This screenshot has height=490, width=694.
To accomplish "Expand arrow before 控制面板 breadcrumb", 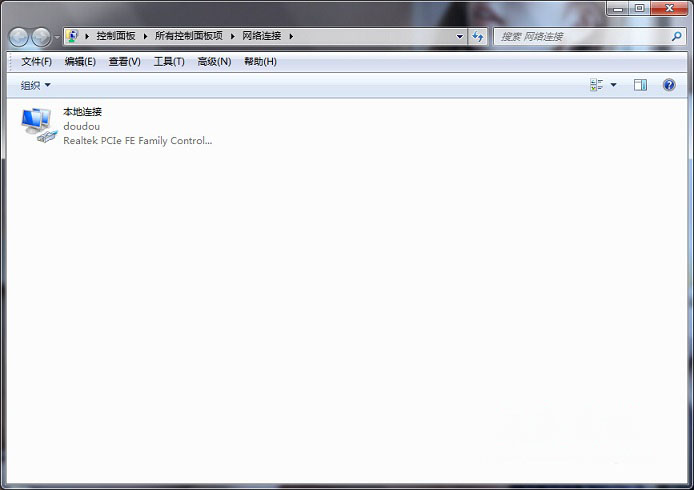I will click(87, 36).
